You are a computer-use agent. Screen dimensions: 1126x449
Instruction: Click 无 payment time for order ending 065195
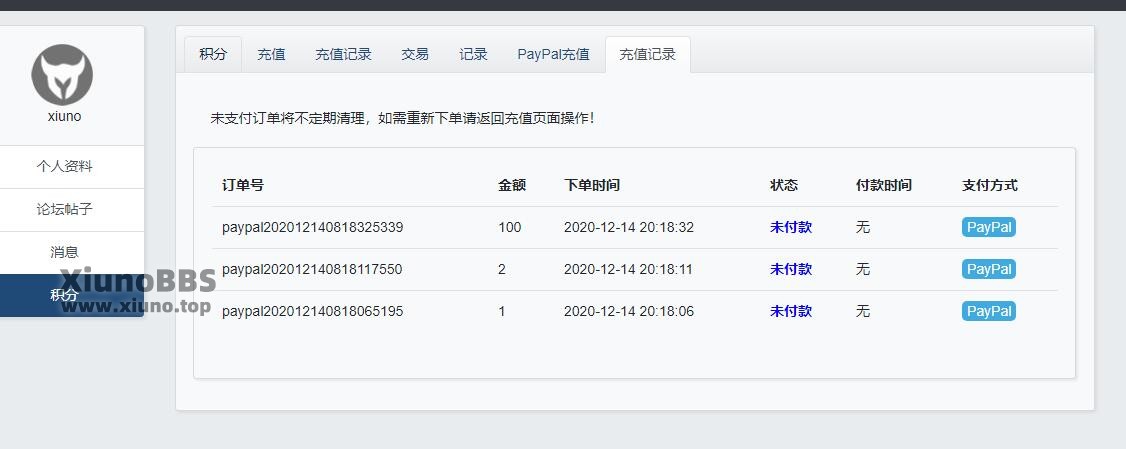click(863, 312)
